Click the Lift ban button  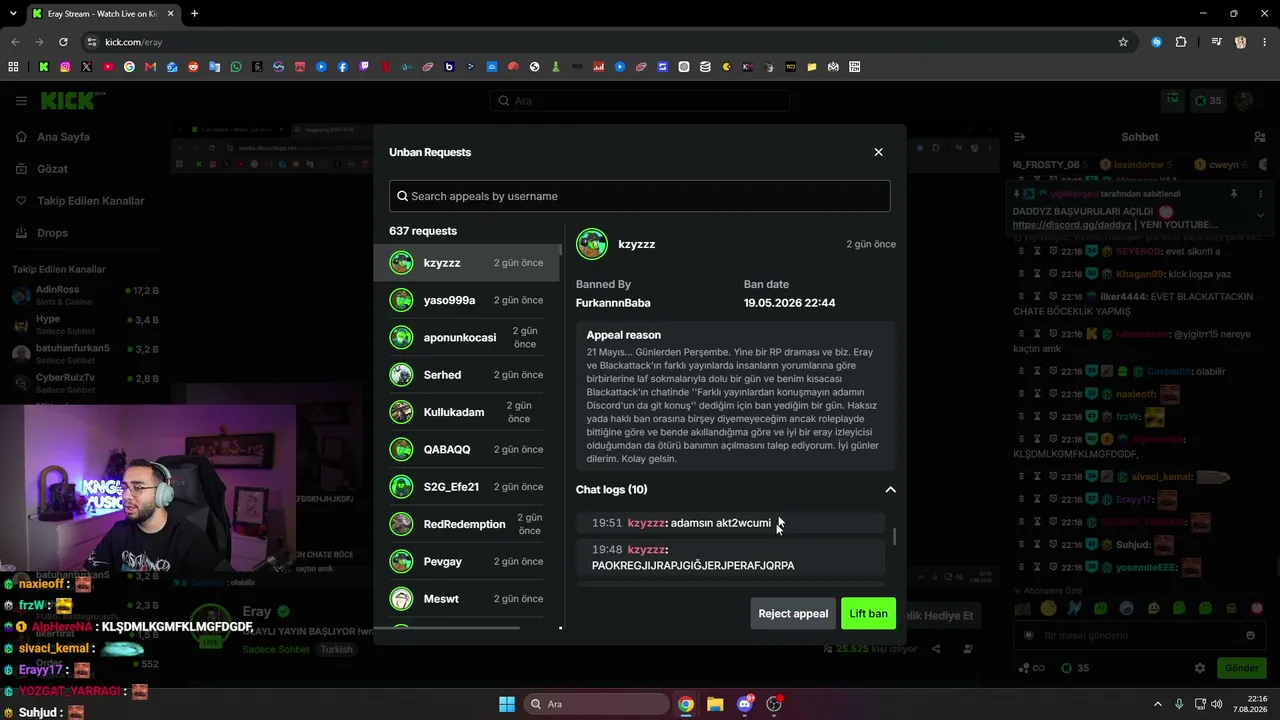pyautogui.click(x=868, y=613)
